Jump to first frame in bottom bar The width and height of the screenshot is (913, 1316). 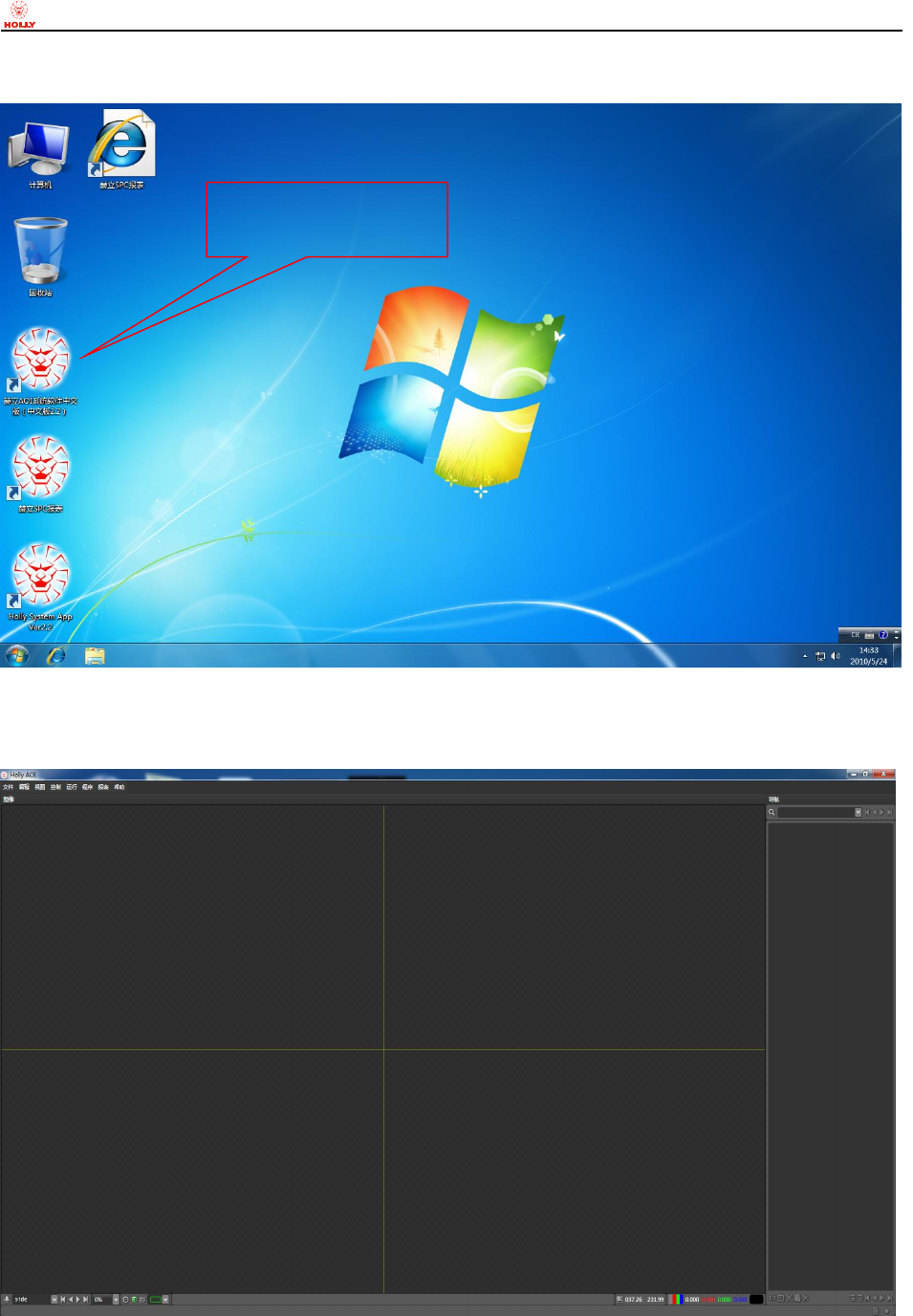pyautogui.click(x=63, y=1299)
